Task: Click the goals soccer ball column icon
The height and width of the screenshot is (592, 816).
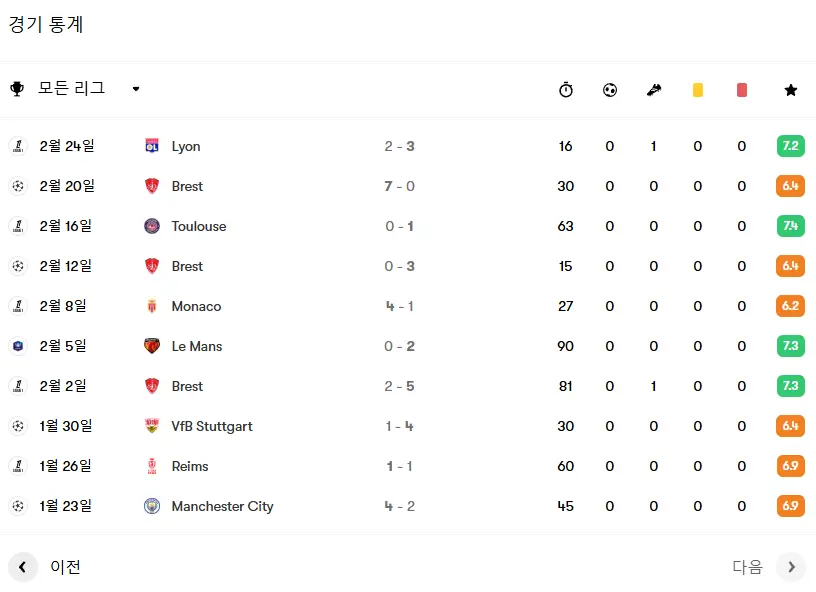Action: point(610,90)
